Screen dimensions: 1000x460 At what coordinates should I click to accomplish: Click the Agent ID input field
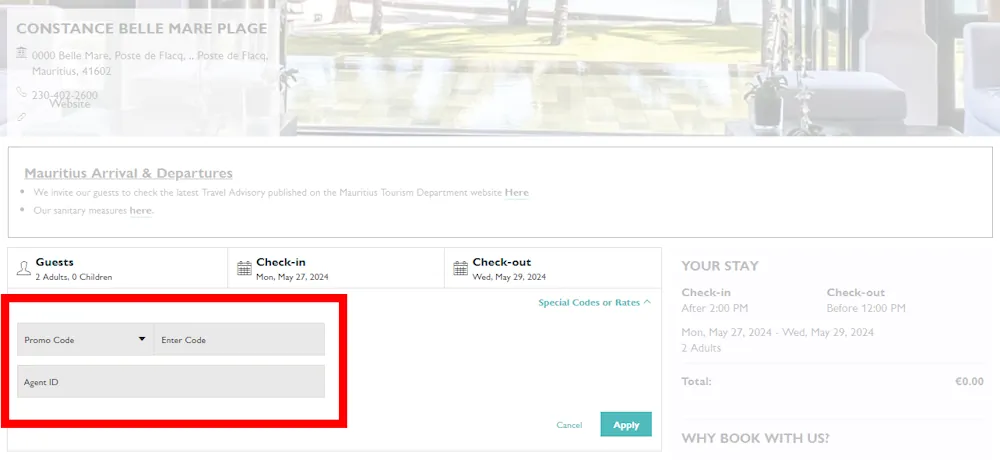click(x=171, y=382)
